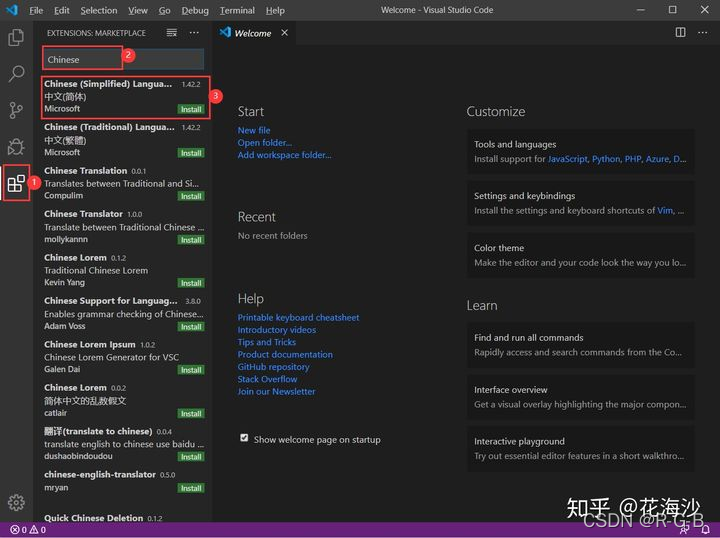Install Chinese Translation by Compulim
Screen dimensions: 720x538
coord(191,196)
